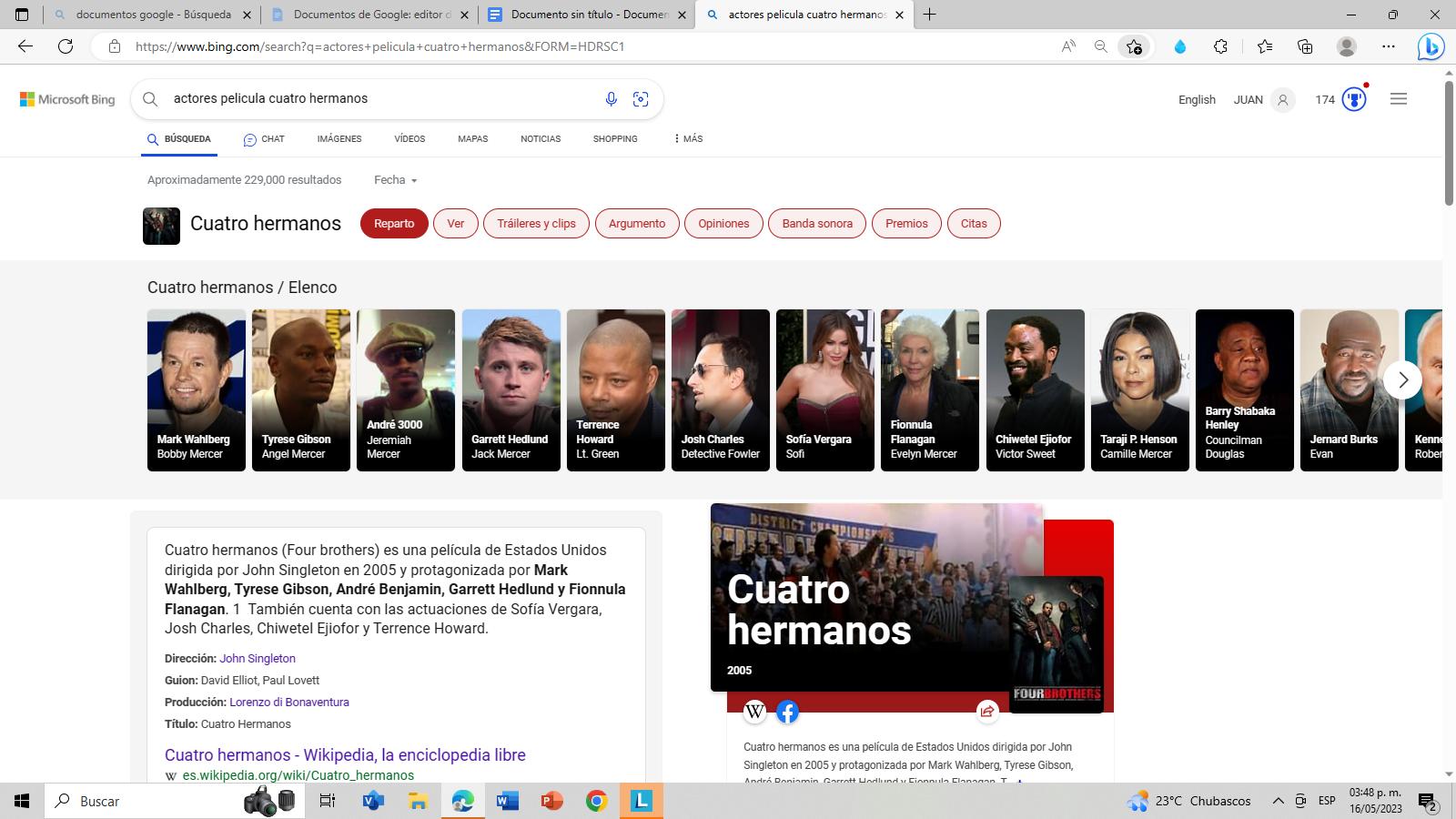Switch to CHAT tab
Image resolution: width=1456 pixels, height=819 pixels.
264,139
